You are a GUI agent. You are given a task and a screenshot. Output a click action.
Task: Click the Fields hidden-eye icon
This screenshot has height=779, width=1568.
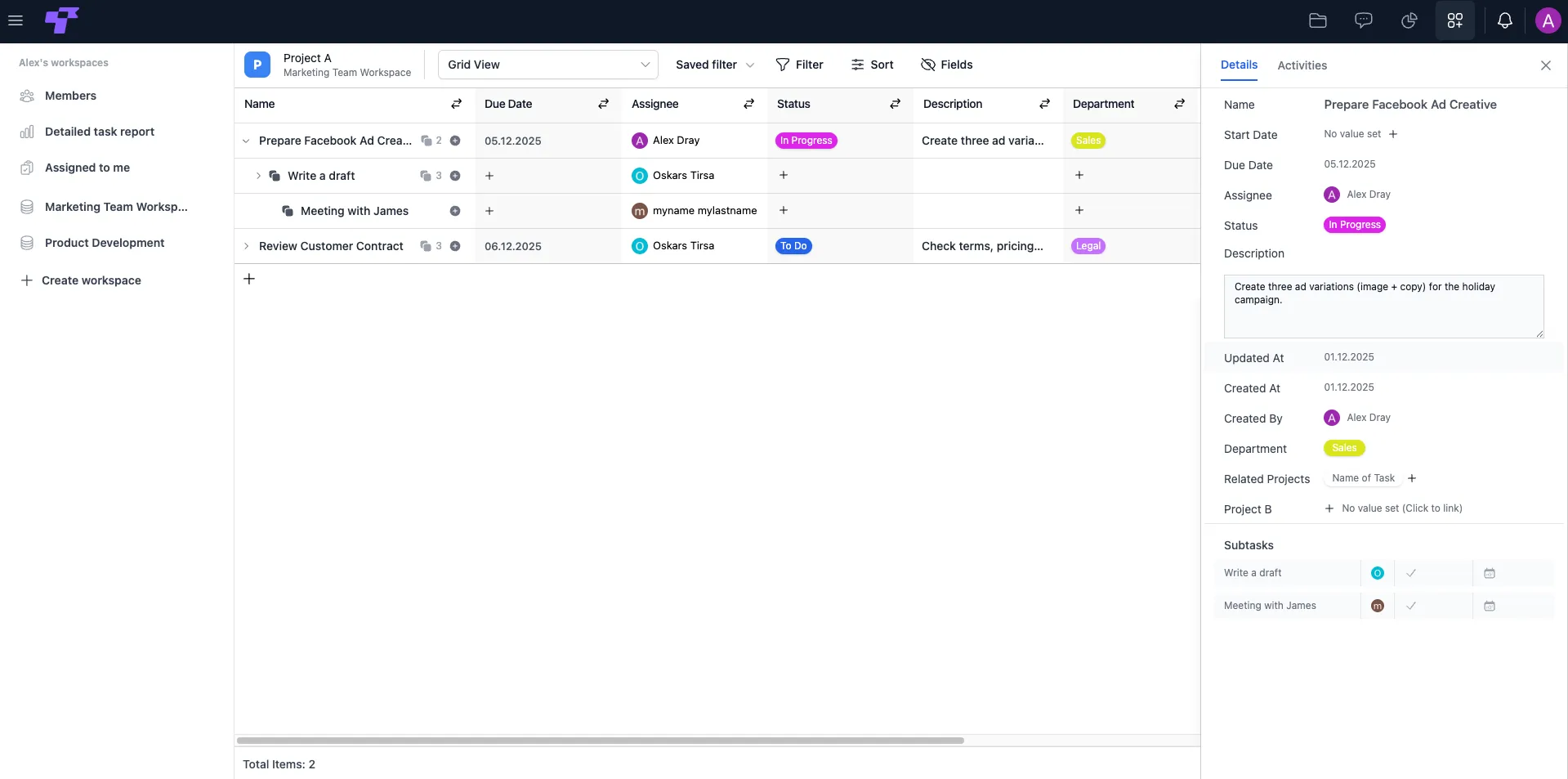tap(927, 65)
